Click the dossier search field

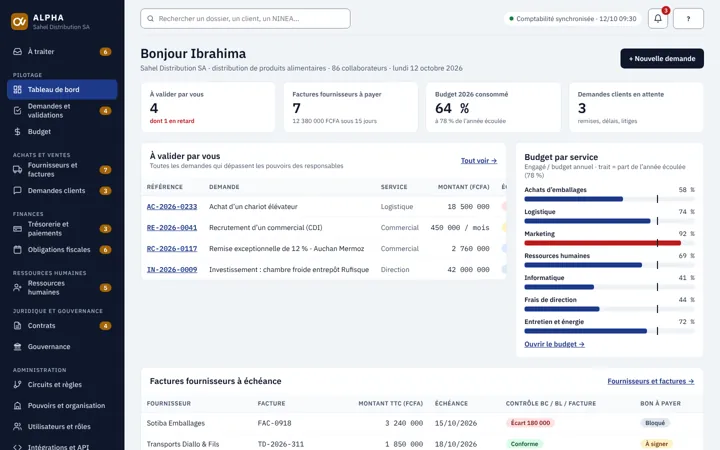pyautogui.click(x=245, y=19)
